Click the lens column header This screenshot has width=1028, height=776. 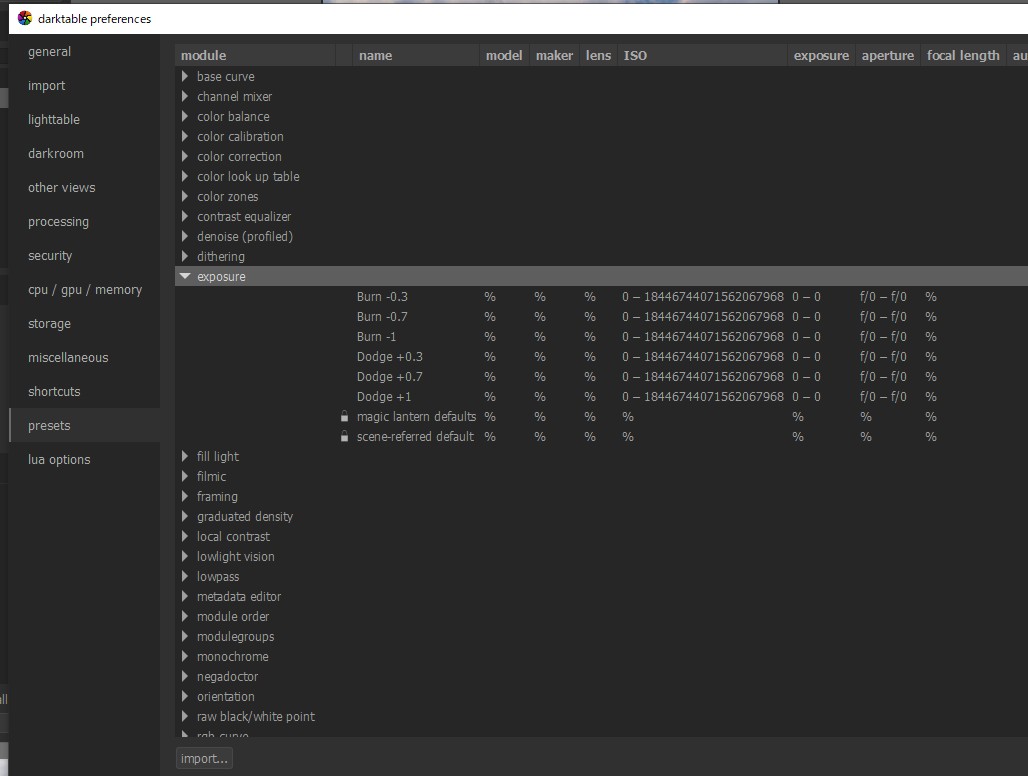(598, 56)
